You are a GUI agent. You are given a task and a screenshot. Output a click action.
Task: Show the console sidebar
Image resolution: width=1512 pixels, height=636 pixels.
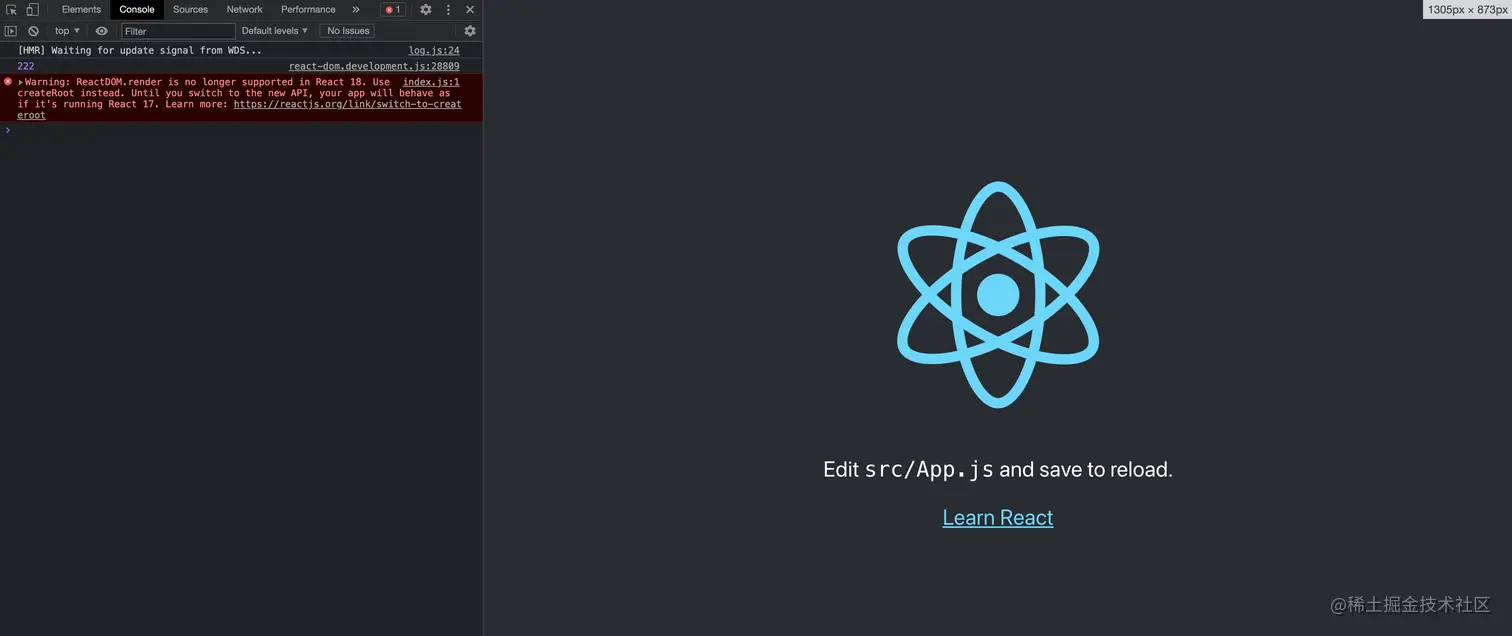tap(11, 31)
